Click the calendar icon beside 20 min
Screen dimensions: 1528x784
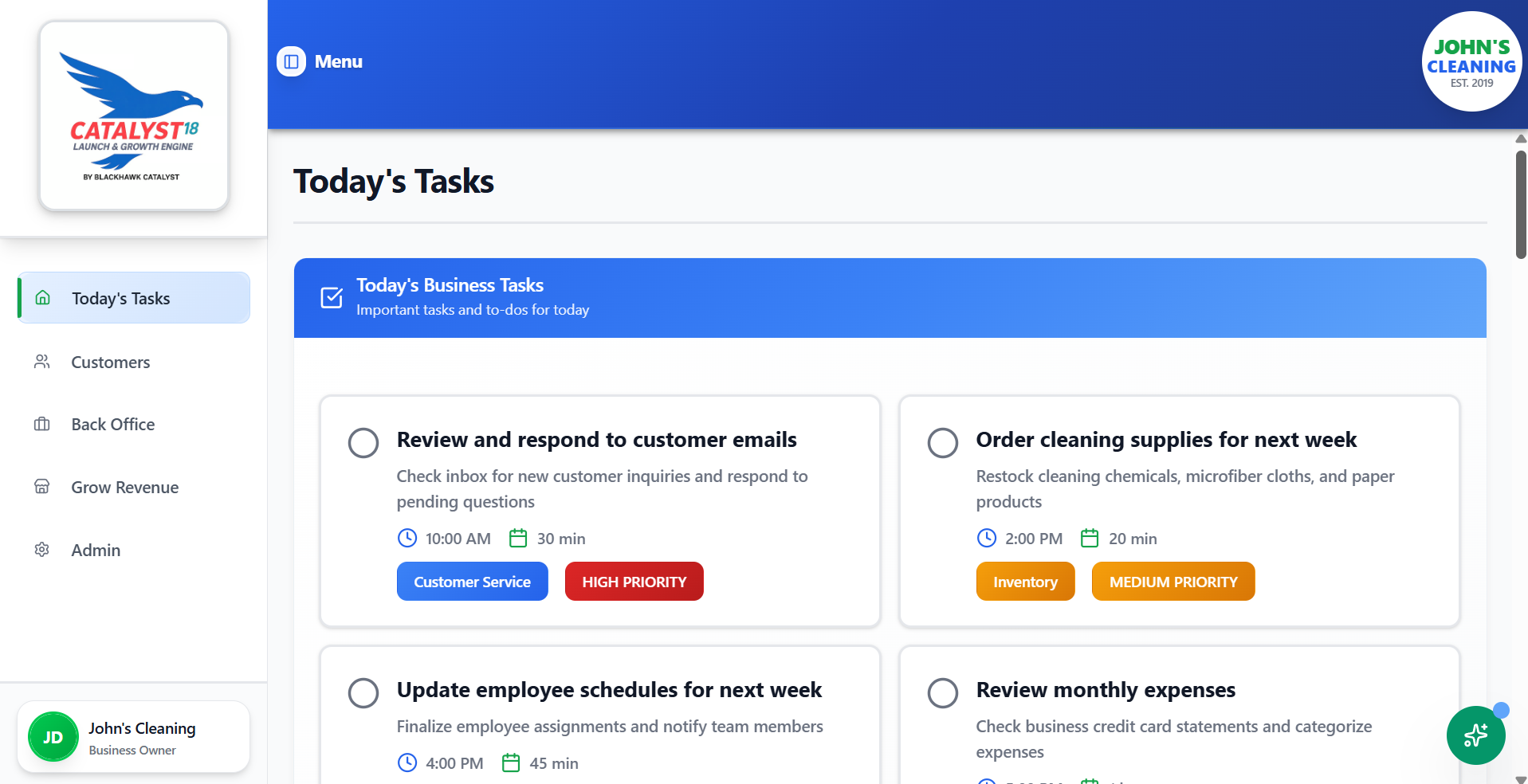tap(1090, 538)
